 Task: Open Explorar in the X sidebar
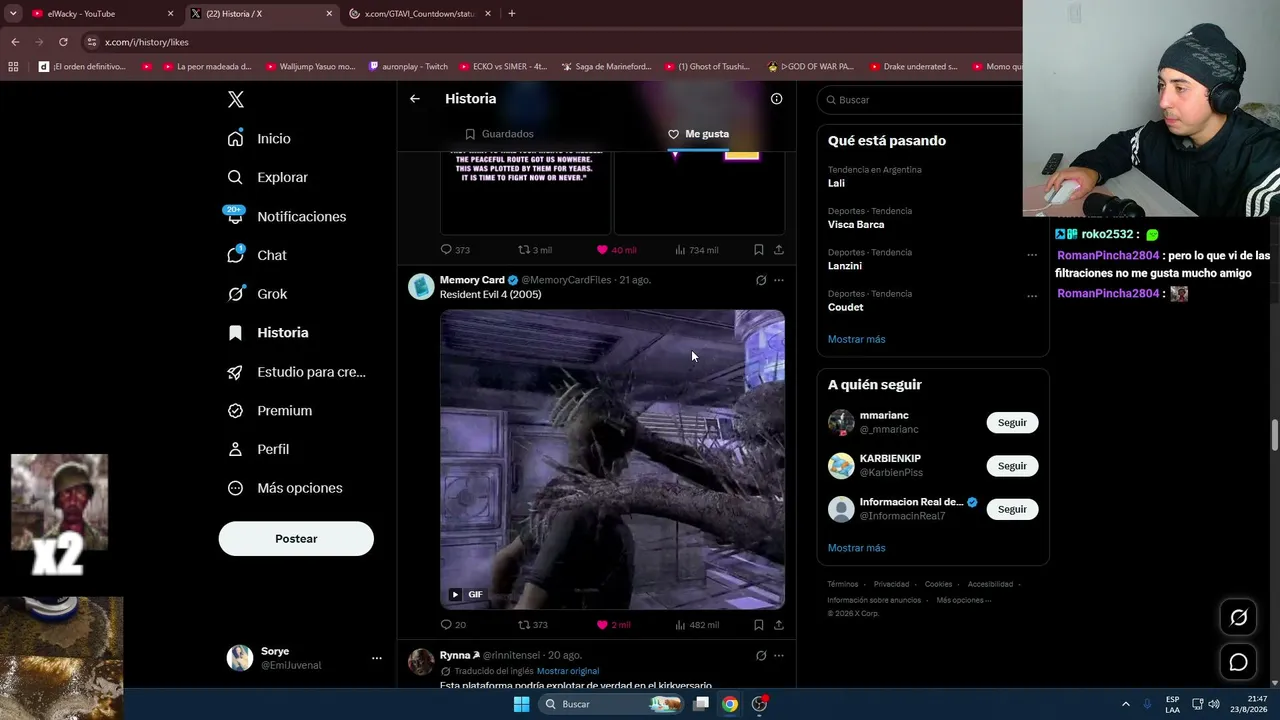point(267,177)
